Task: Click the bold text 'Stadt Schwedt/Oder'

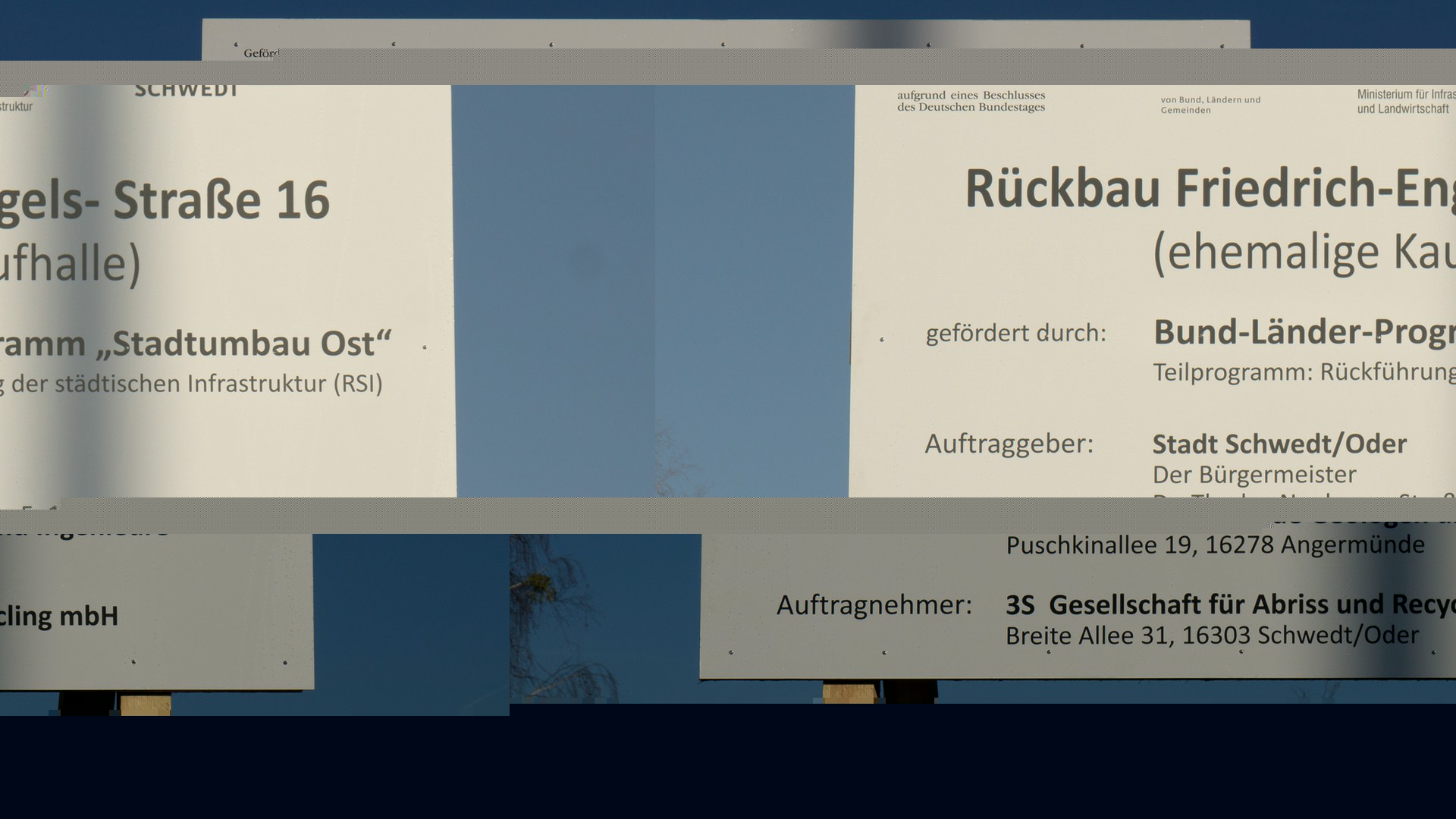Action: point(1280,444)
